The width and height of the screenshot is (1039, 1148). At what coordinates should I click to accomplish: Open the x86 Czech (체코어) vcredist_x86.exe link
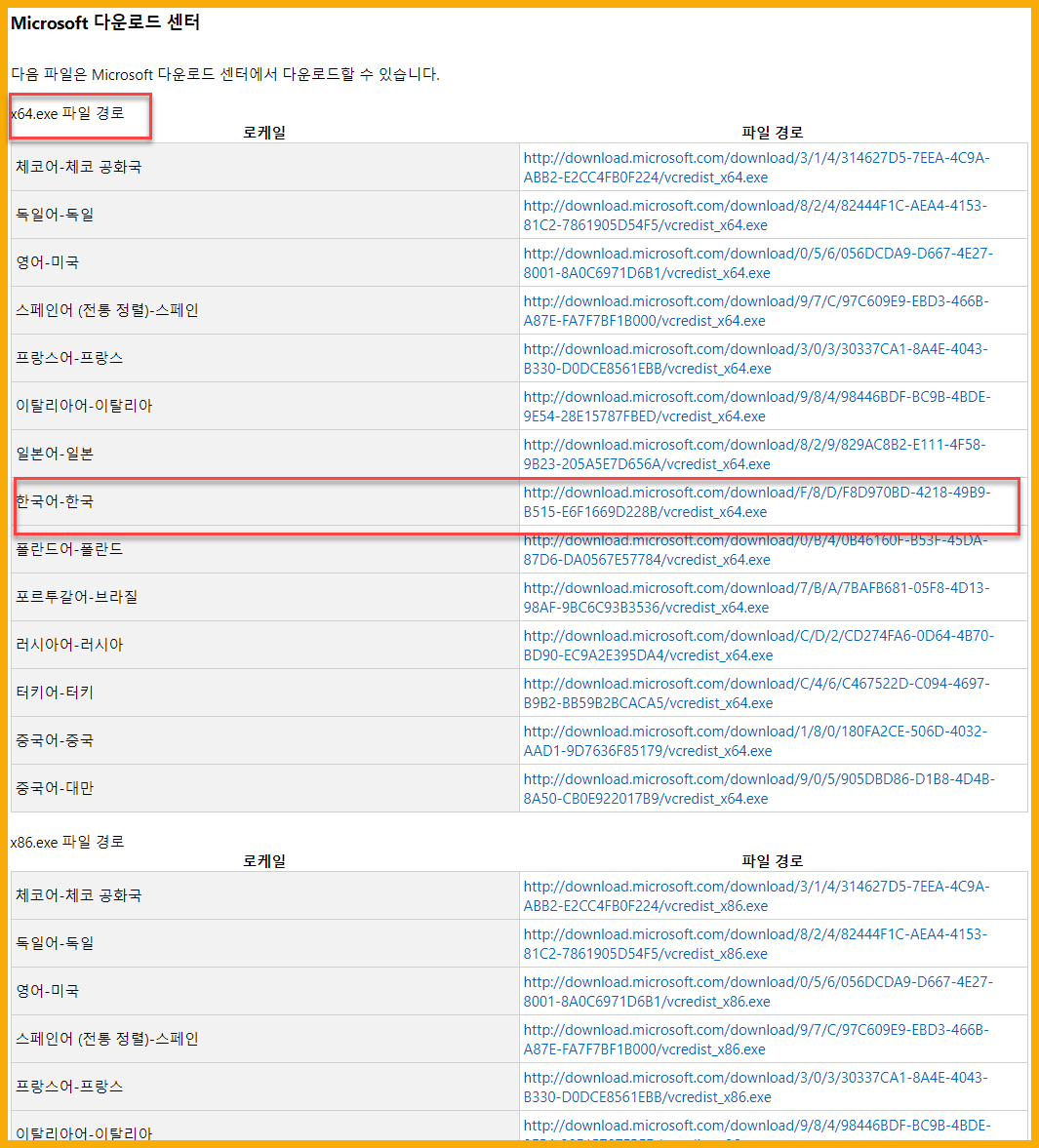756,896
